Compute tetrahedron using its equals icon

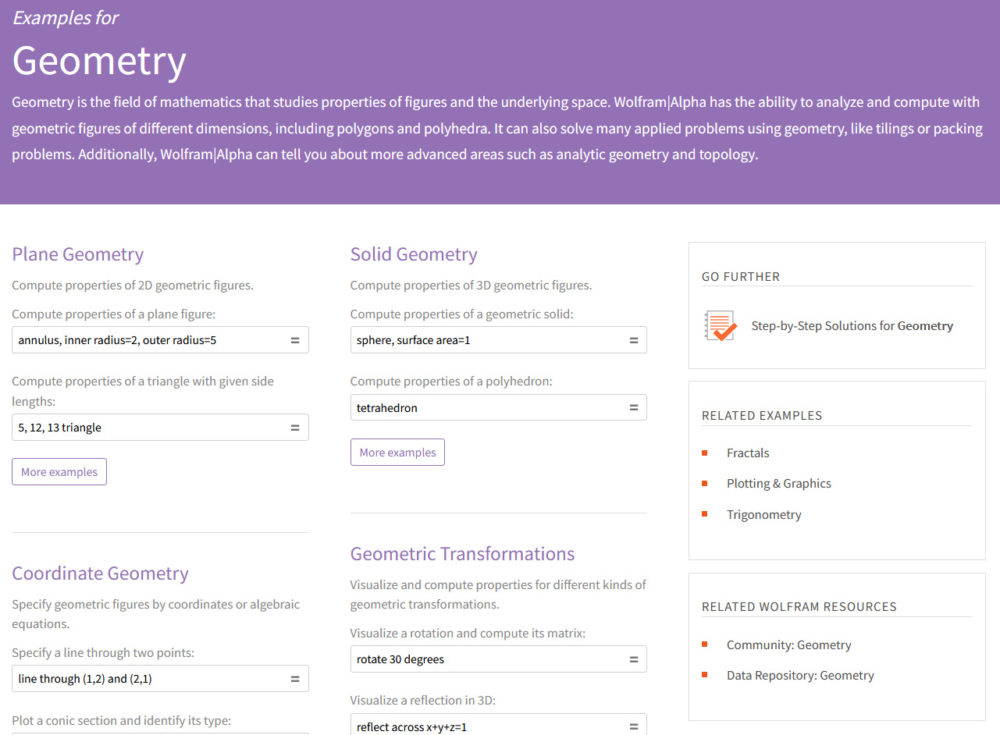(634, 407)
